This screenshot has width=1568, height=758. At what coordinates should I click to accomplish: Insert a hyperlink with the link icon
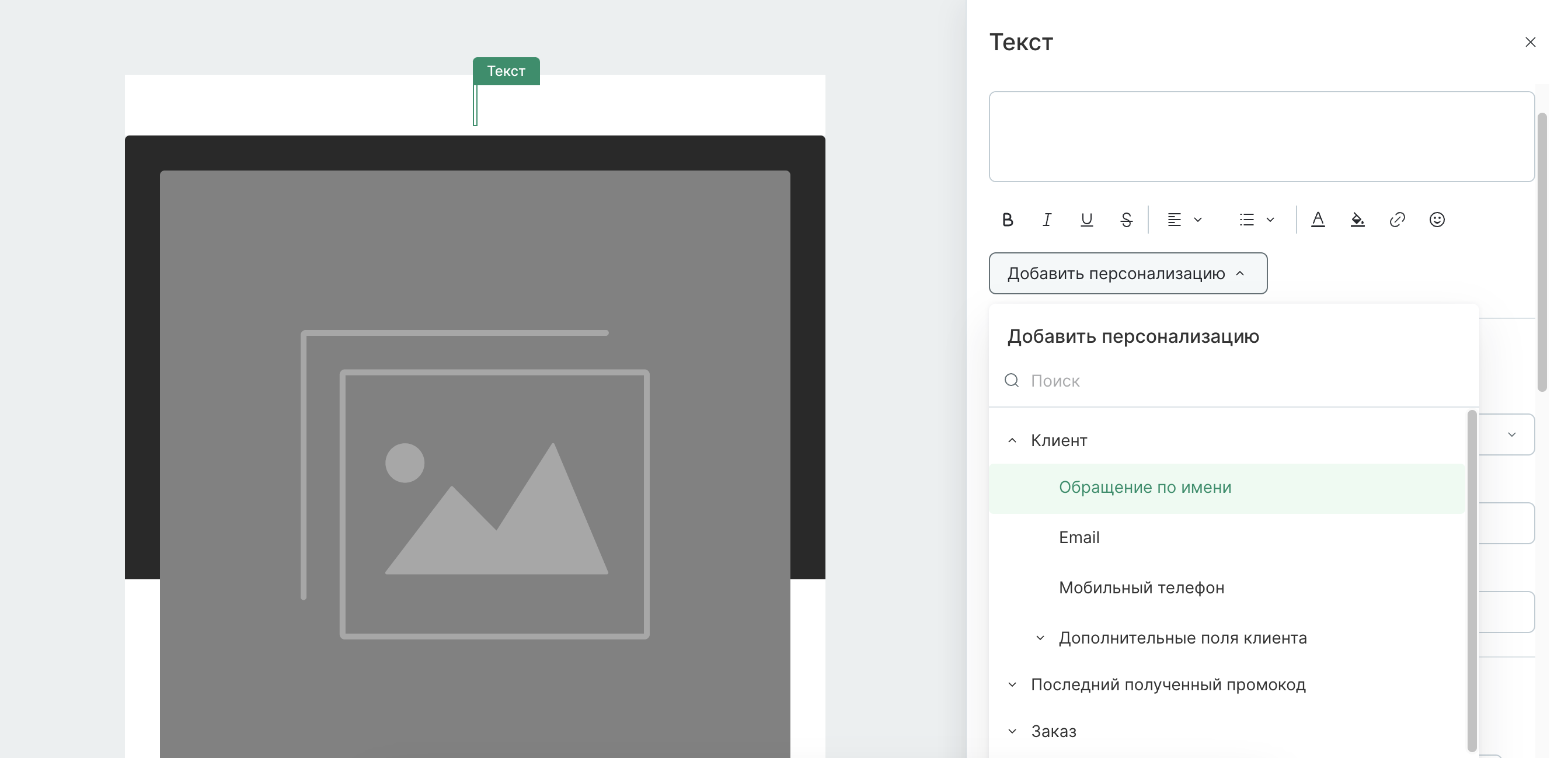point(1397,220)
